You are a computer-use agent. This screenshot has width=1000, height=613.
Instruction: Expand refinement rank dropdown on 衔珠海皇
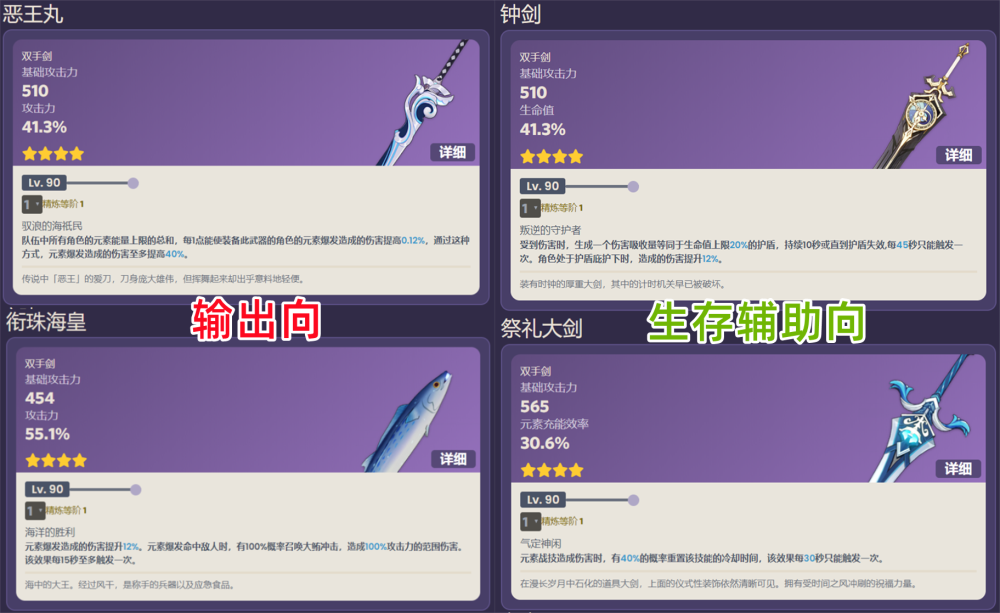coord(34,511)
